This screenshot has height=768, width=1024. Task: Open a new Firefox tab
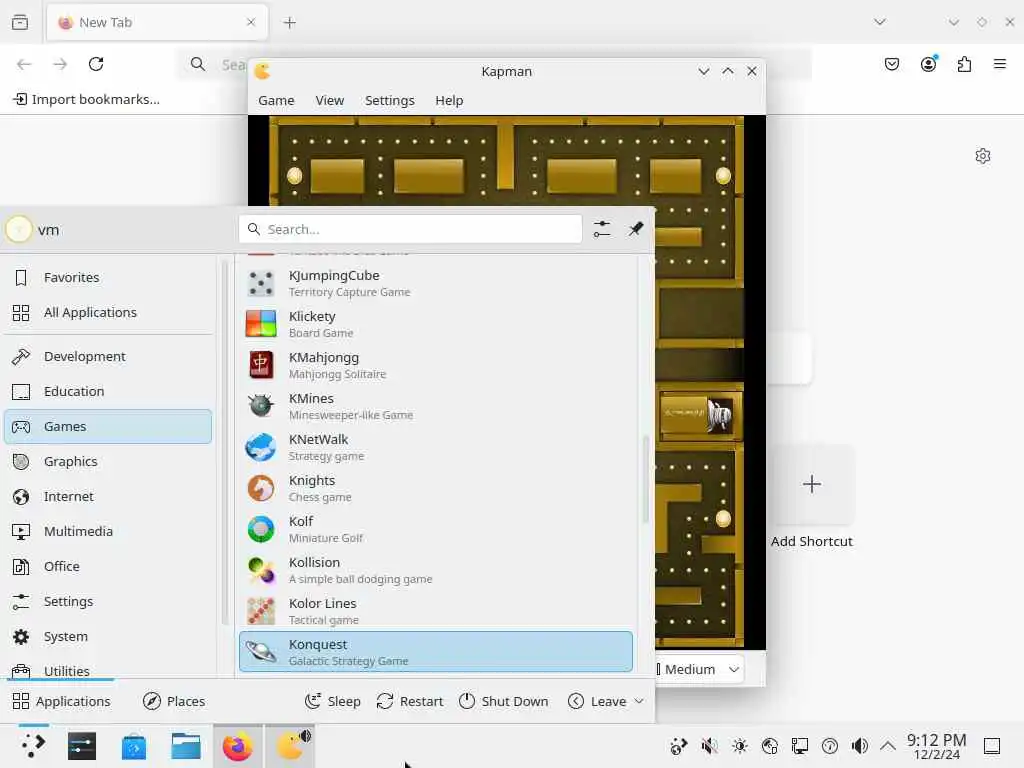[289, 23]
